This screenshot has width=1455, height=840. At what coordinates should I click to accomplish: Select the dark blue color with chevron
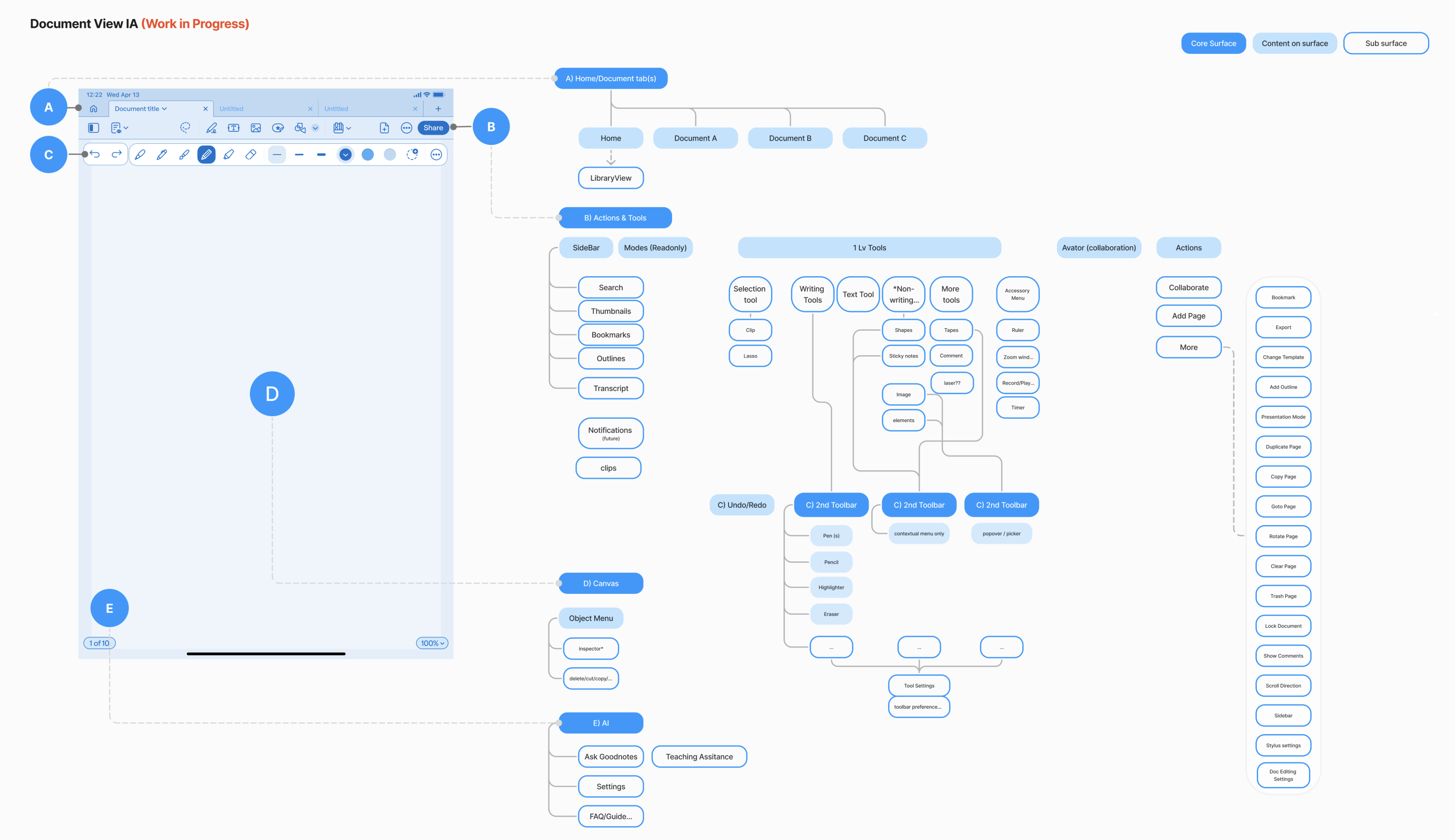(346, 155)
